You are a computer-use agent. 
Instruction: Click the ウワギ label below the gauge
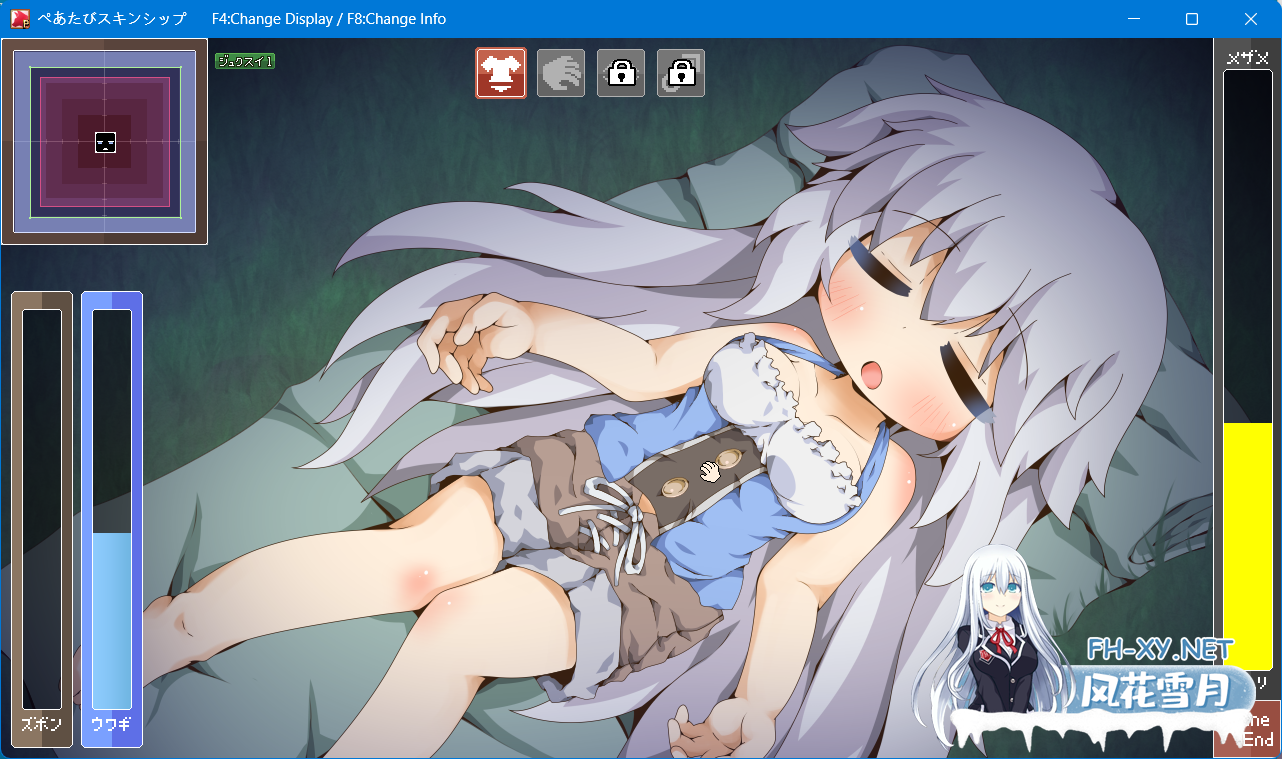tap(112, 723)
